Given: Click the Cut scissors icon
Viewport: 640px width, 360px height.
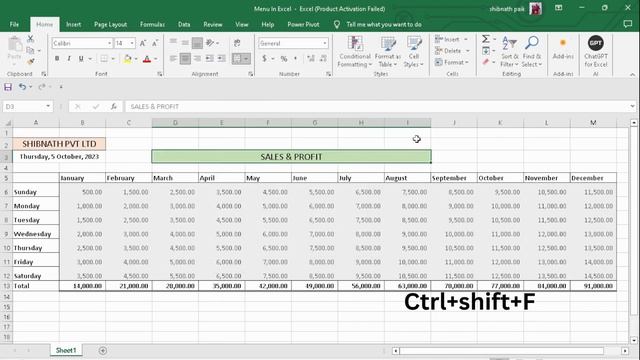Looking at the screenshot, I should click(31, 39).
